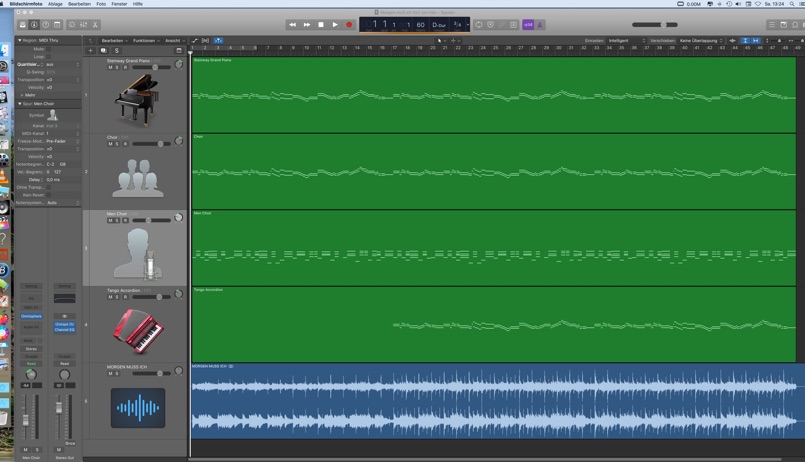Add a new track with plus button
Screen dimensions: 805x462
(90, 50)
